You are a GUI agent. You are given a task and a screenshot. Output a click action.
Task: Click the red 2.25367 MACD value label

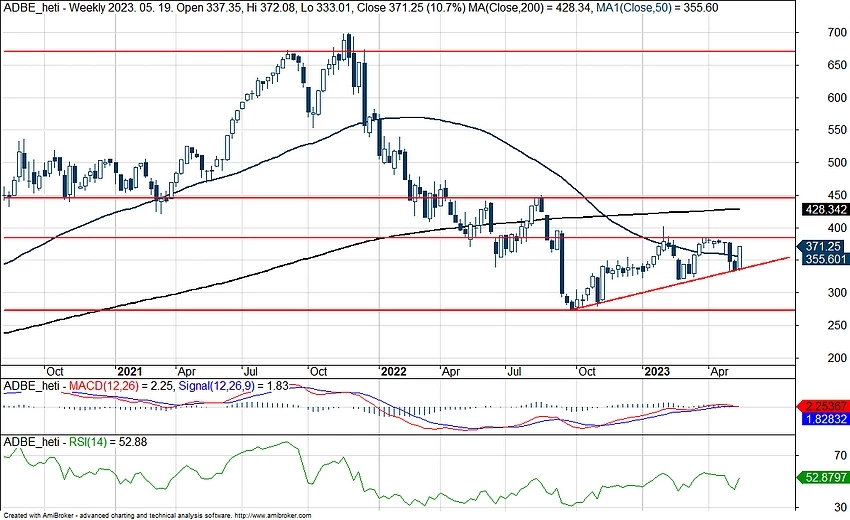[x=824, y=406]
